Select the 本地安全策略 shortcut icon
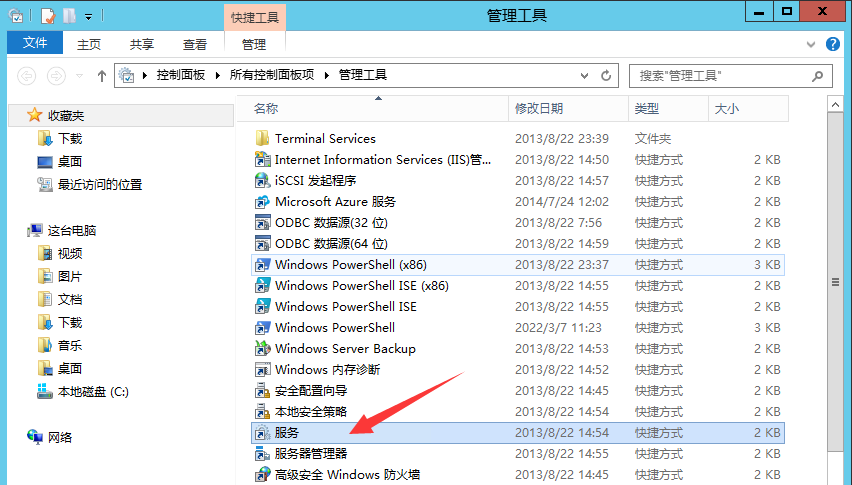The image size is (852, 485). (263, 411)
